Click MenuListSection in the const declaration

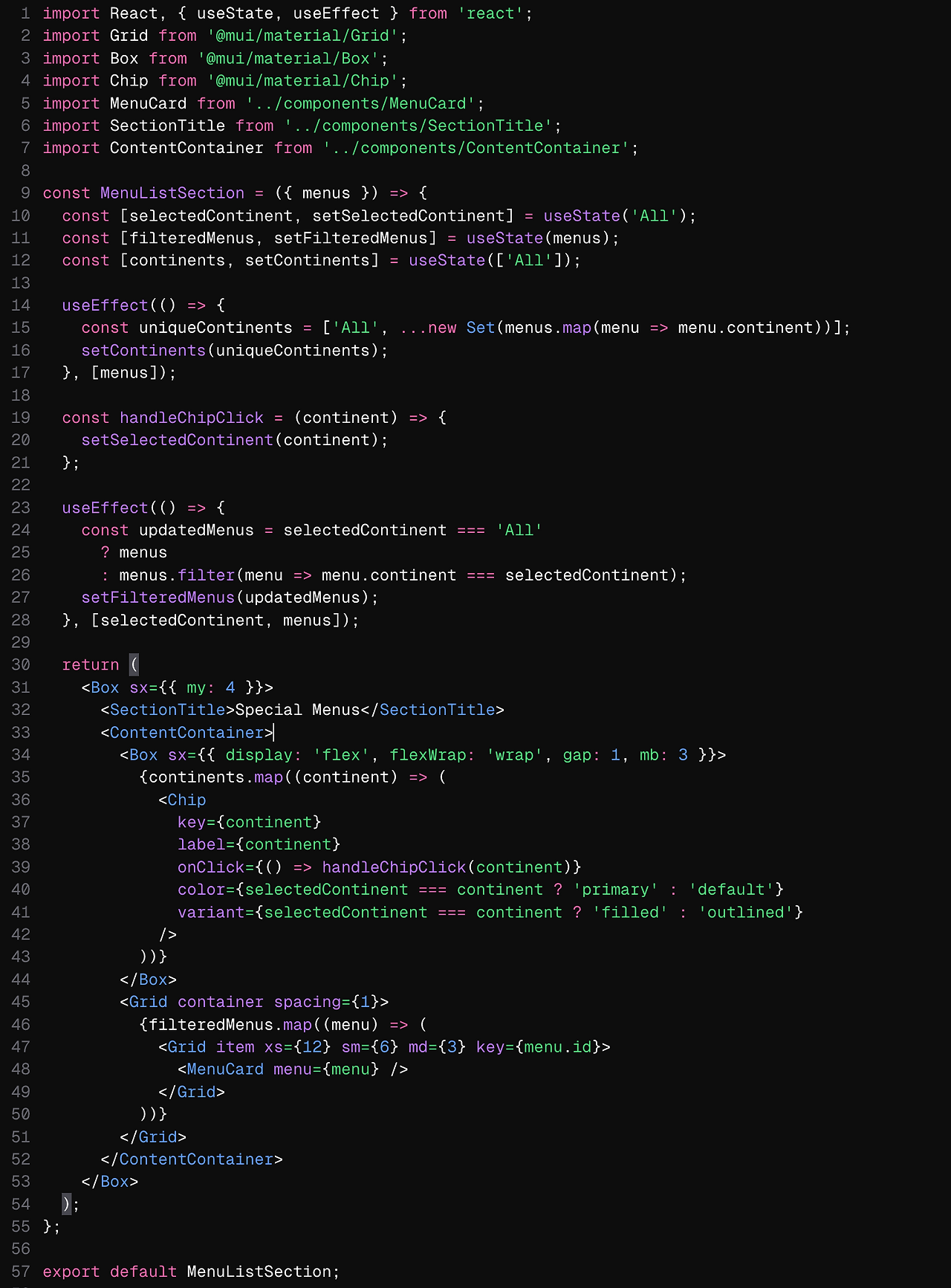pyautogui.click(x=172, y=193)
